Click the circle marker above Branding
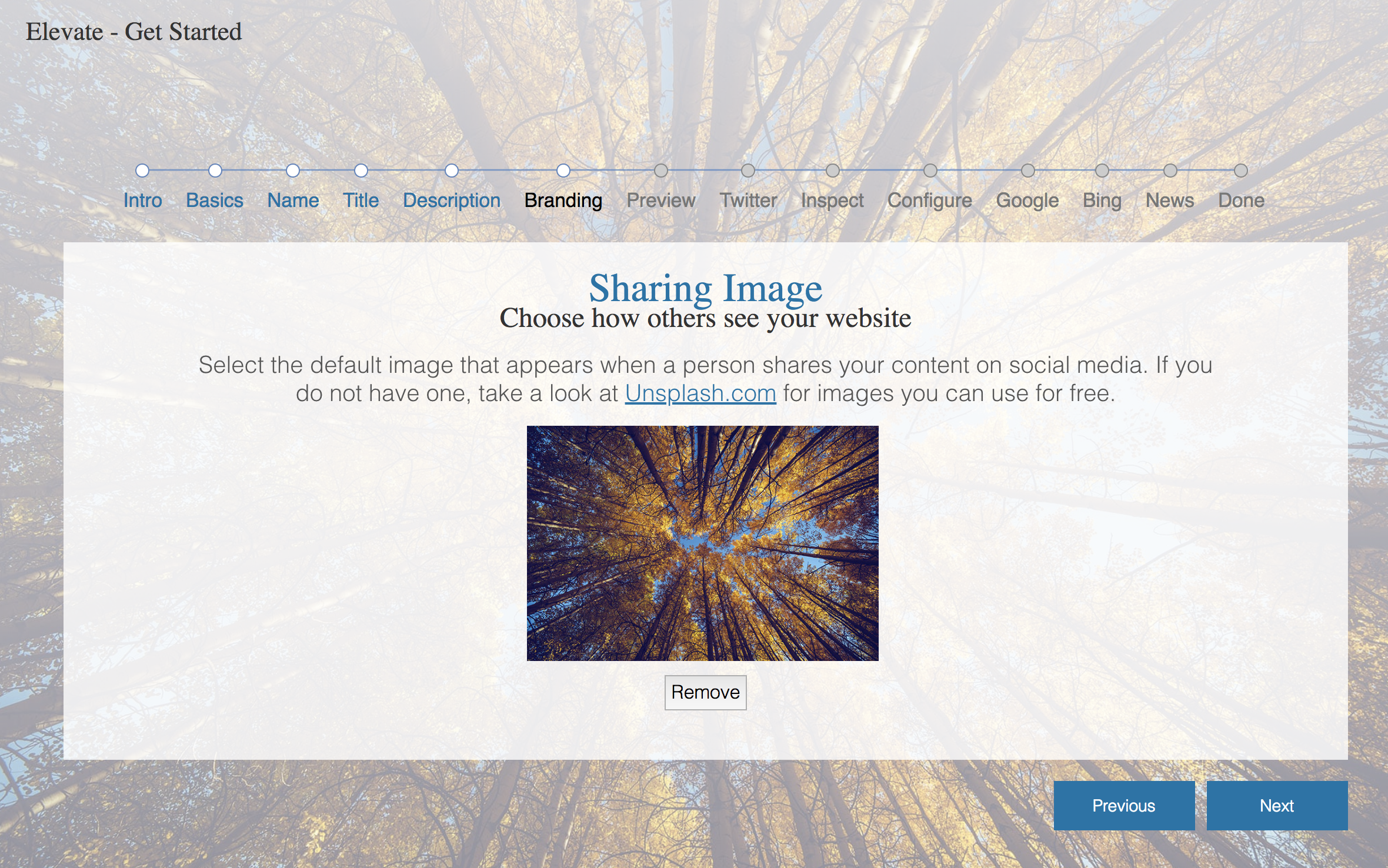The height and width of the screenshot is (868, 1388). pyautogui.click(x=563, y=171)
